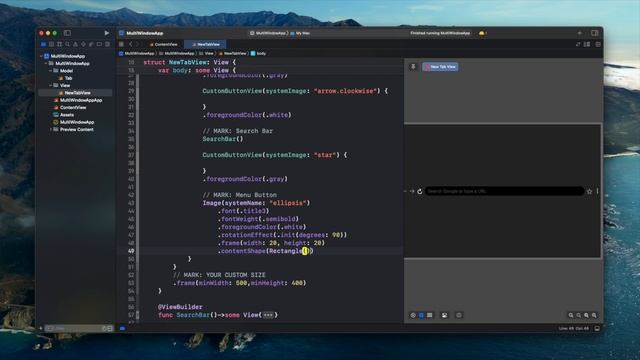
Task: Click the NewTabView breadcrumb in jump bar
Action: click(x=233, y=53)
